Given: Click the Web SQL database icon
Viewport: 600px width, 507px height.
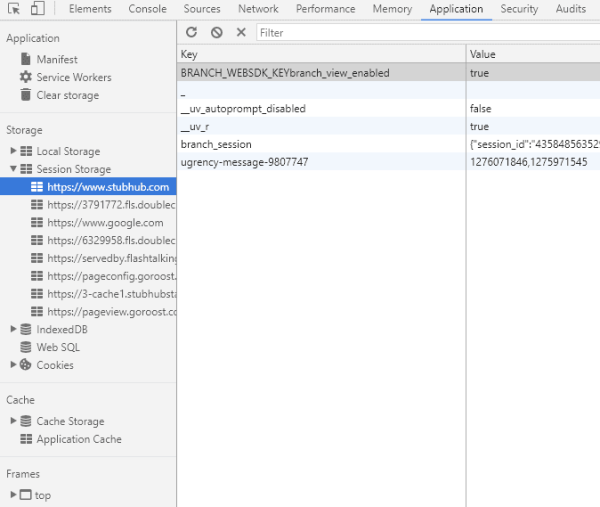Looking at the screenshot, I should coord(26,347).
